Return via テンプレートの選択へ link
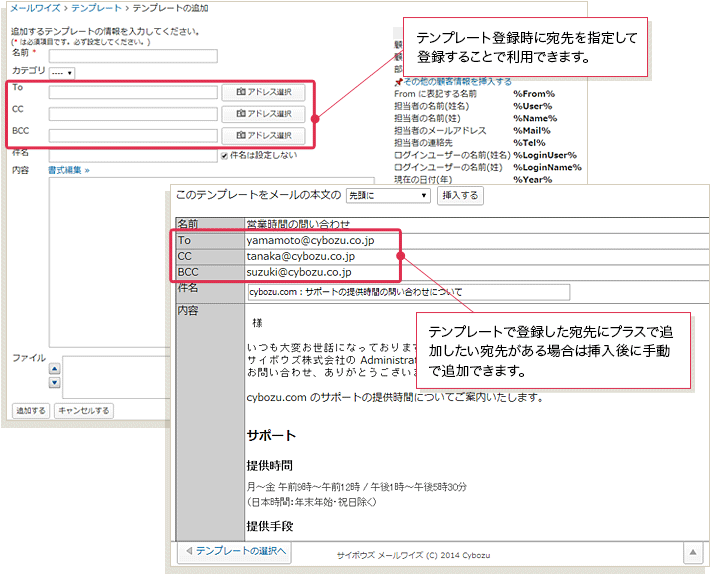The image size is (710, 575). tap(235, 551)
